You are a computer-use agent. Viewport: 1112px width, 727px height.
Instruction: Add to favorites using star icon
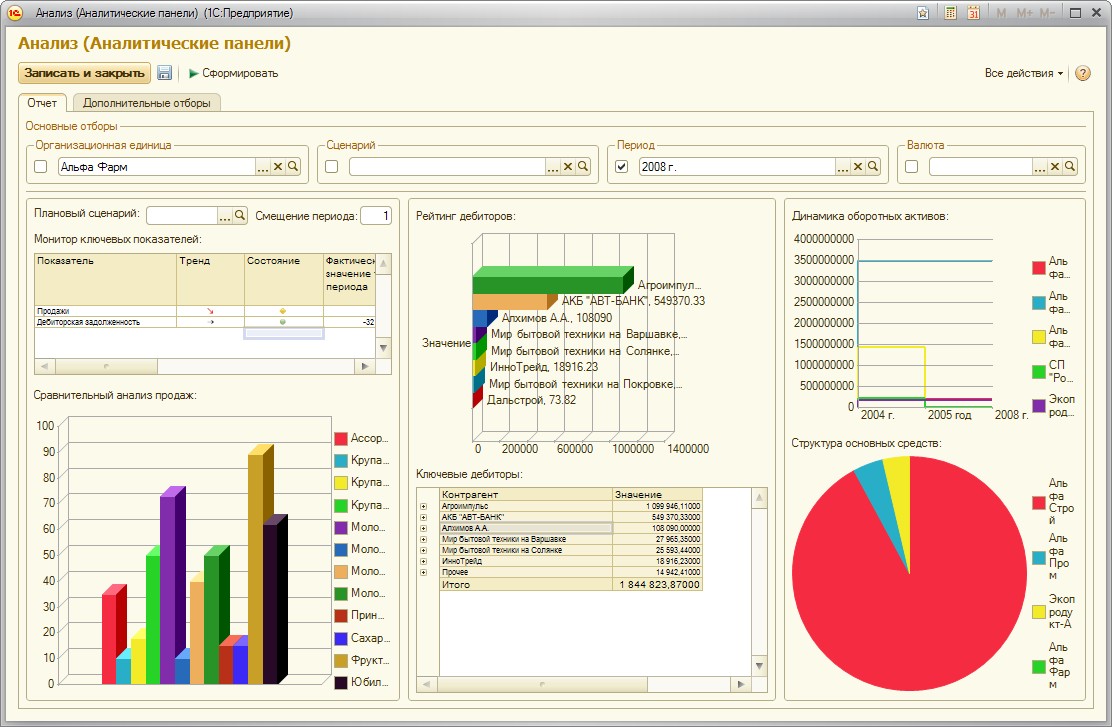click(x=923, y=13)
